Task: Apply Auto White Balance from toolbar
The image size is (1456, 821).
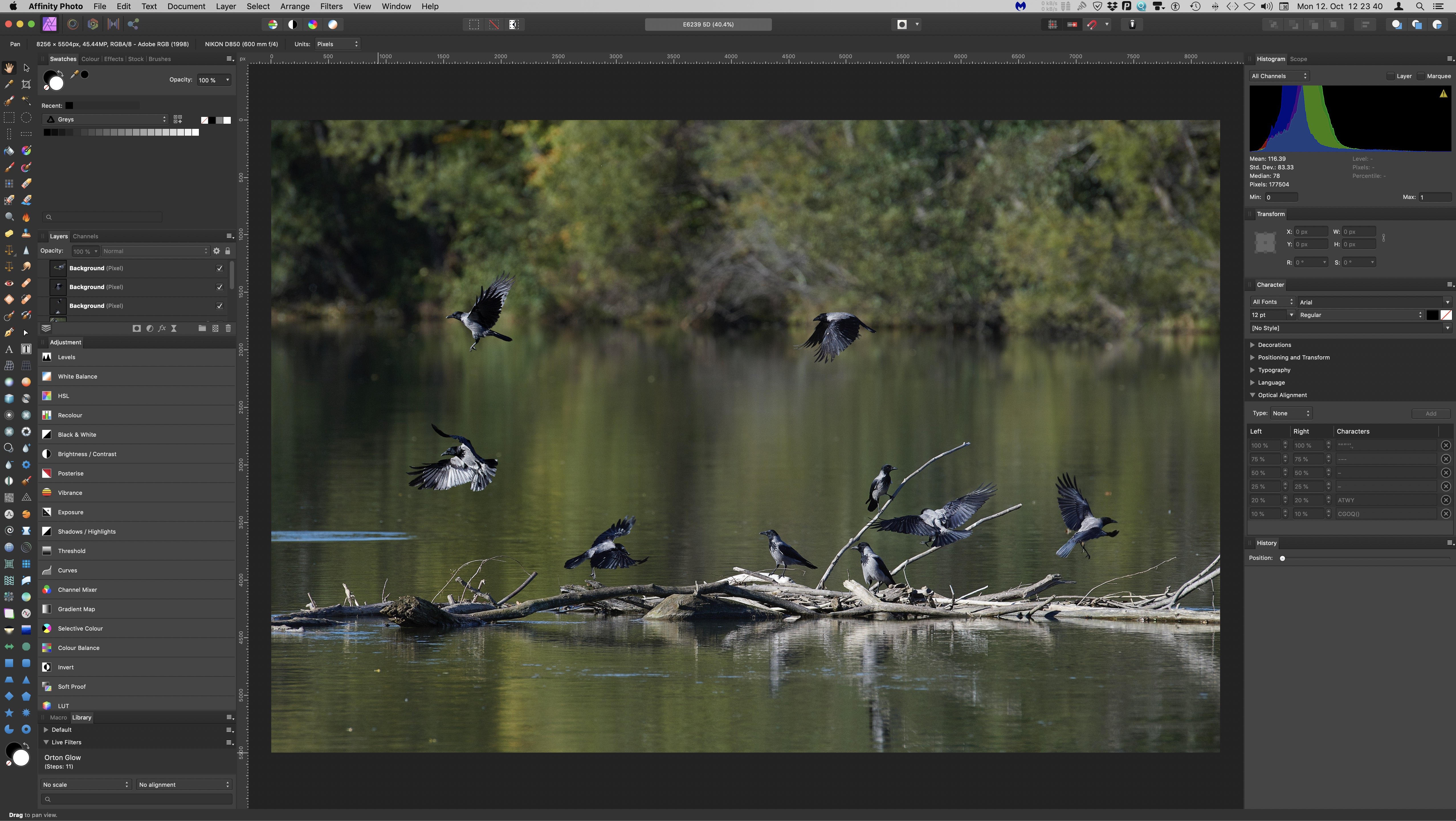Action: click(x=333, y=24)
